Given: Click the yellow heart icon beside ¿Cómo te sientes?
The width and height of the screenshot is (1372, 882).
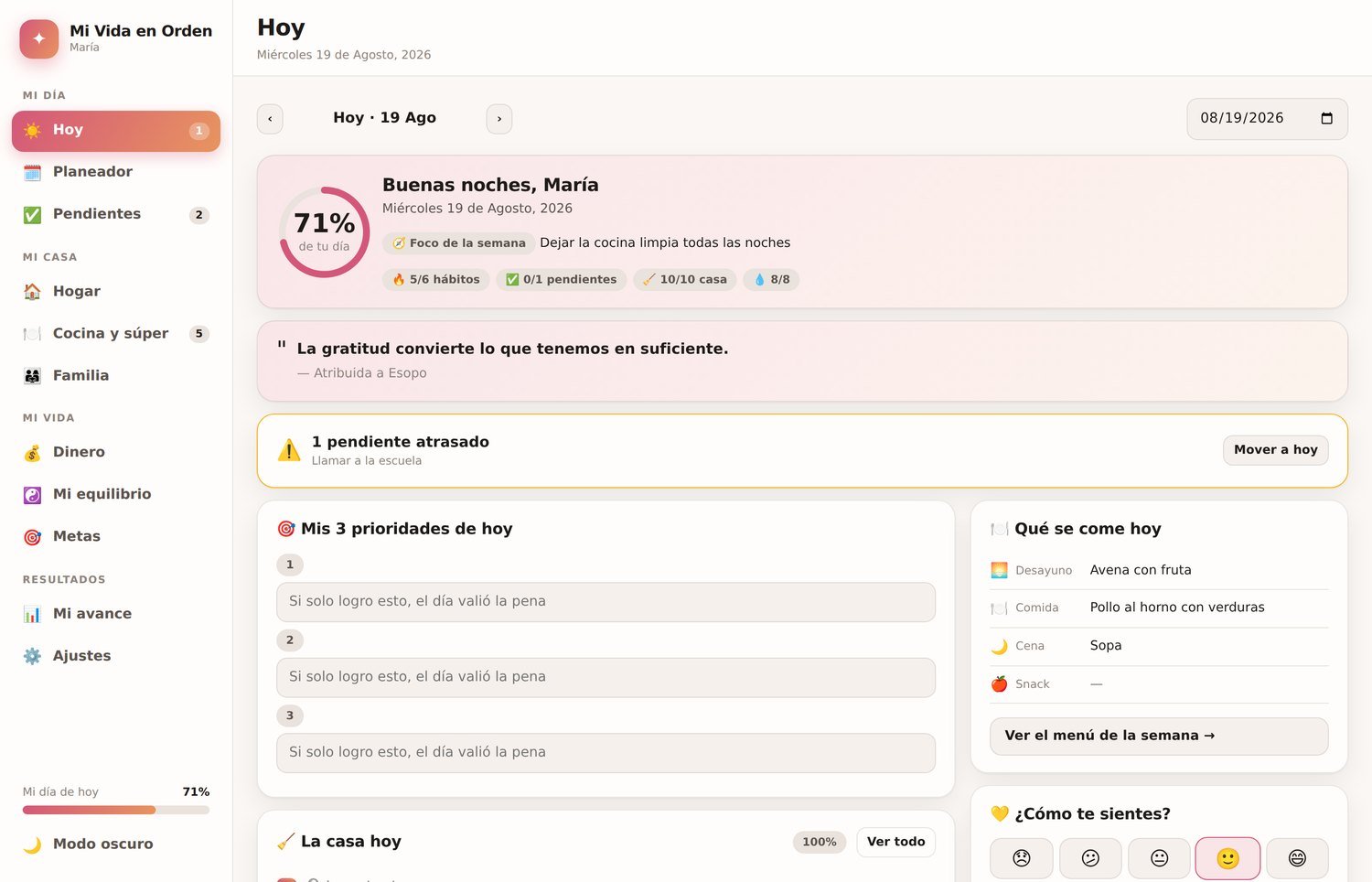Looking at the screenshot, I should 1000,814.
